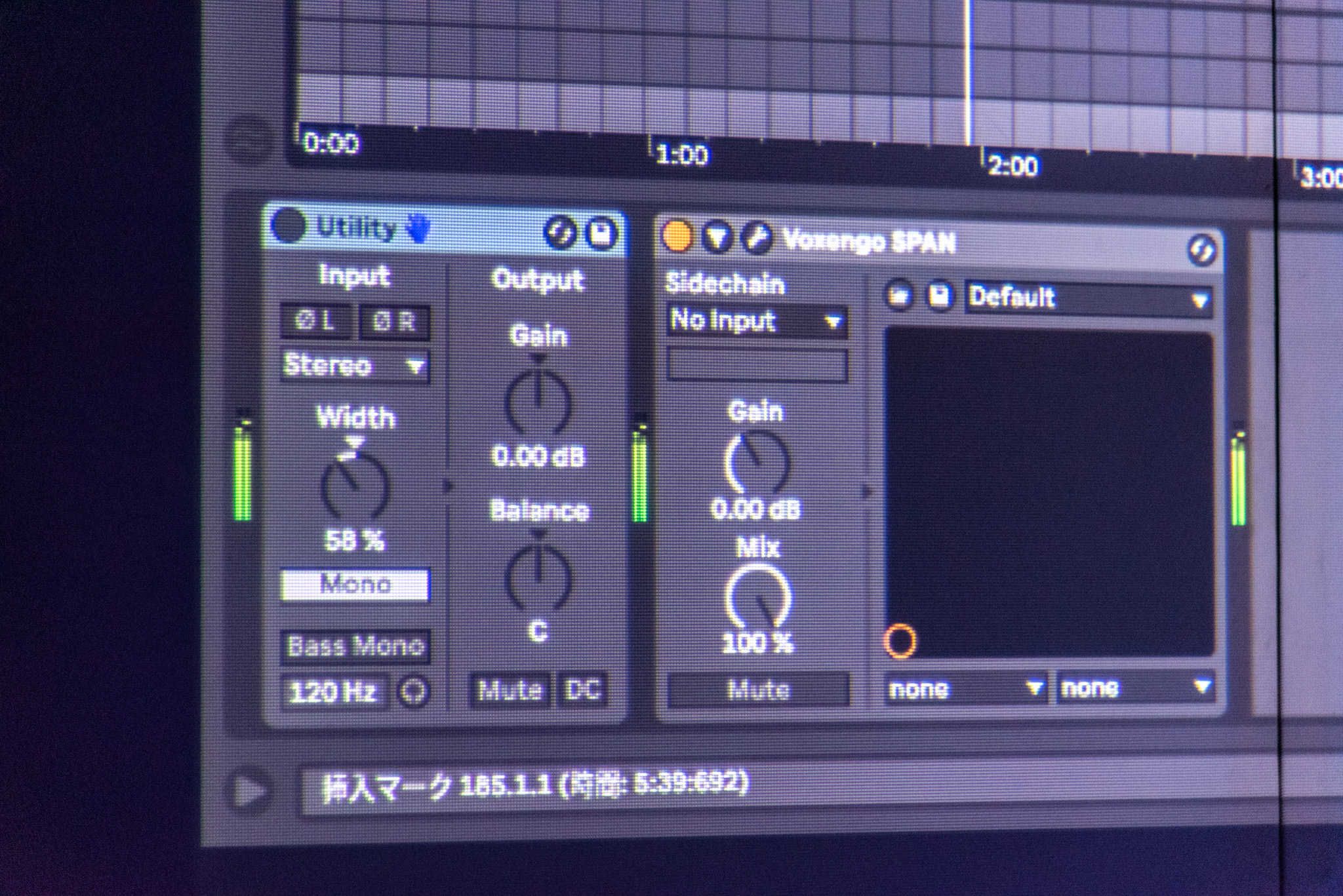Invert the right channel phase (ØR)
The image size is (1343, 896).
[x=394, y=322]
